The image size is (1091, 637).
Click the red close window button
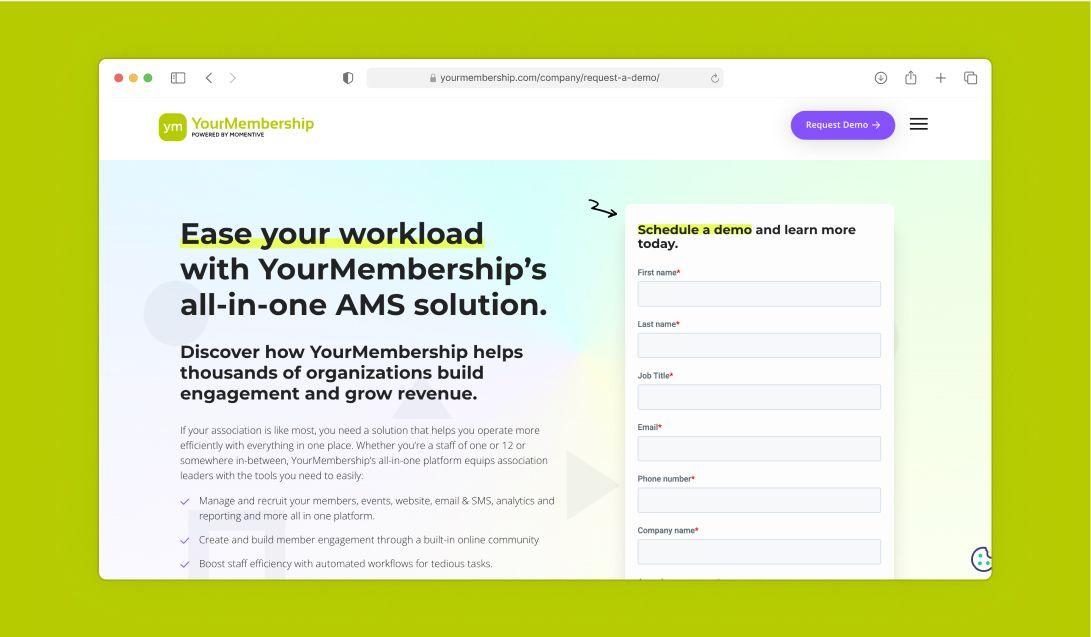click(118, 78)
